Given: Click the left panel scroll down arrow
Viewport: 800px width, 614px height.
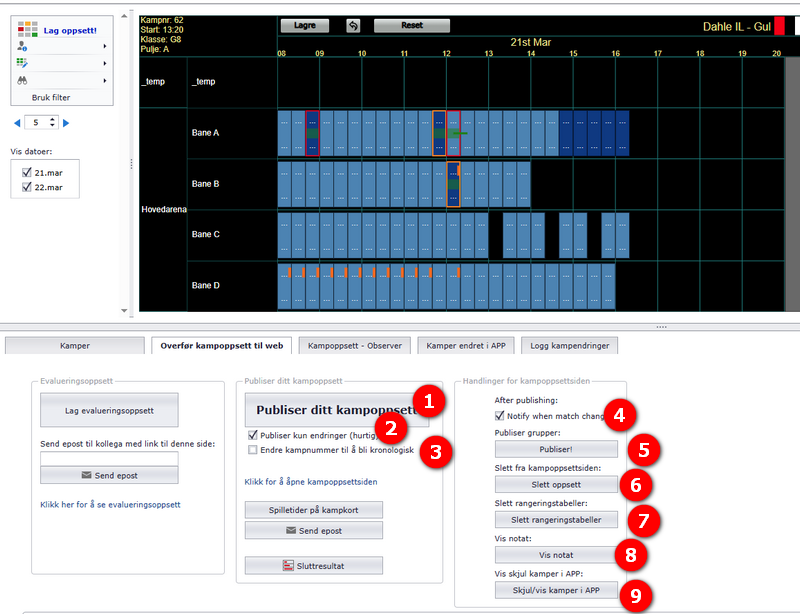Looking at the screenshot, I should pyautogui.click(x=124, y=310).
